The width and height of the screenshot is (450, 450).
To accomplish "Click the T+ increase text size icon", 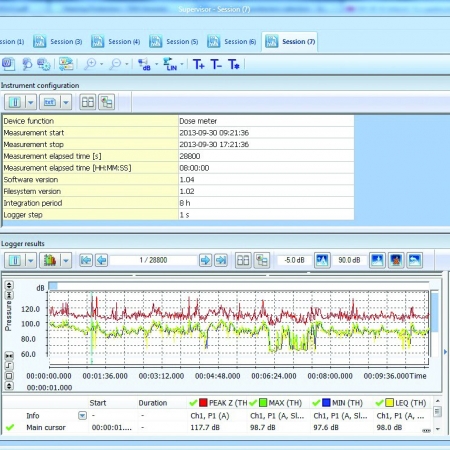I will (199, 64).
